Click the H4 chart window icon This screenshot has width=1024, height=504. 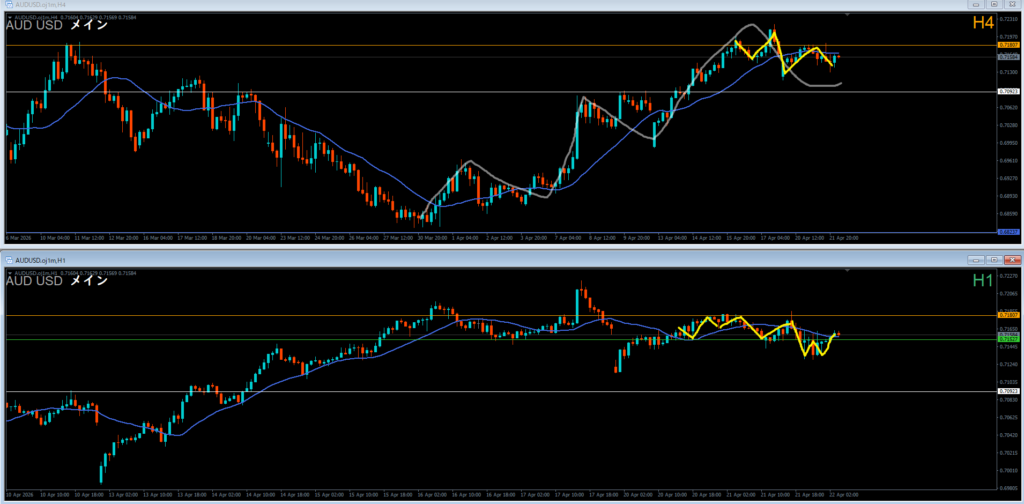[8, 5]
